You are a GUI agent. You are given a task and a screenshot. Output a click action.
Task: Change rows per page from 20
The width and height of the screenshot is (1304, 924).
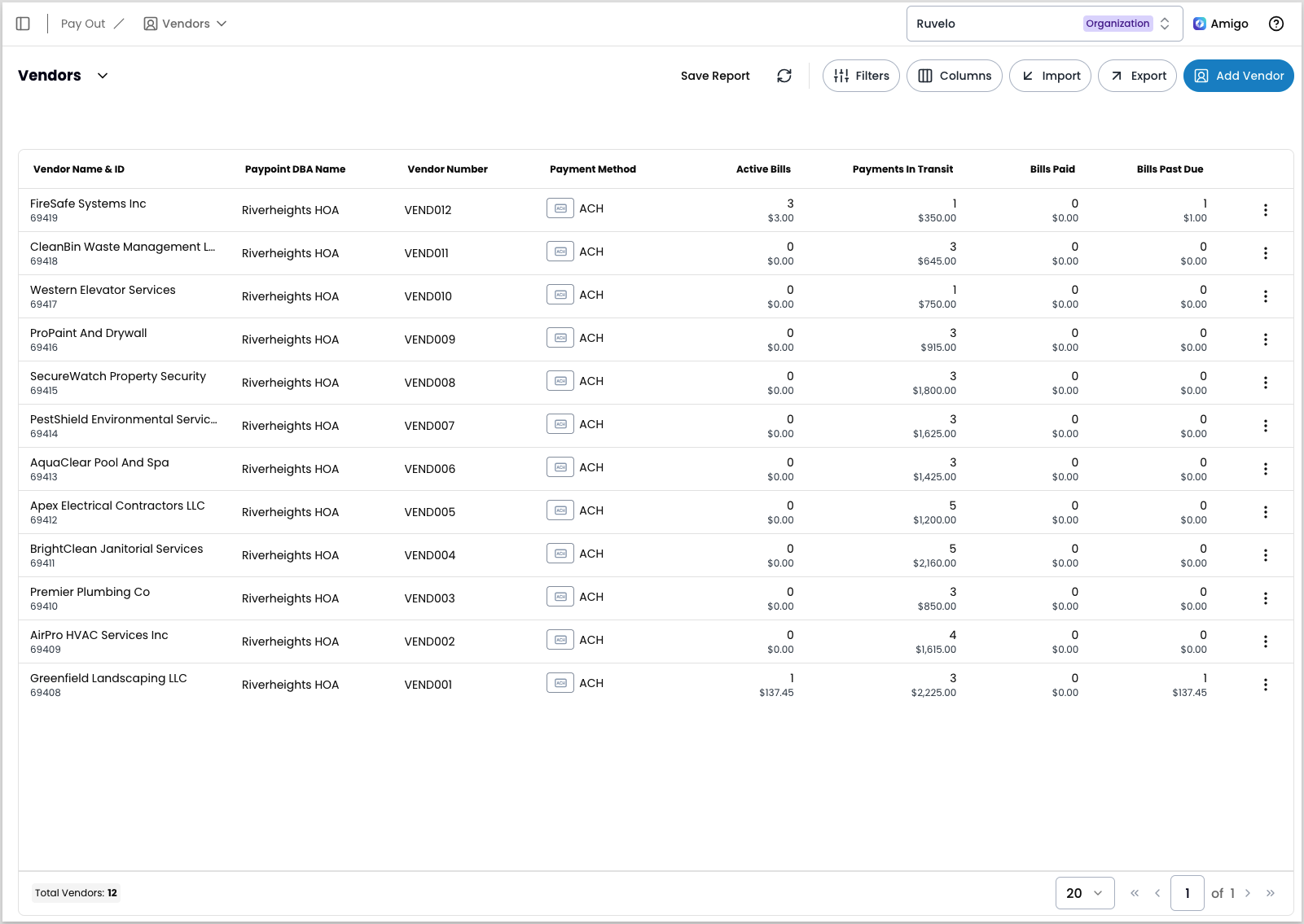click(x=1085, y=893)
